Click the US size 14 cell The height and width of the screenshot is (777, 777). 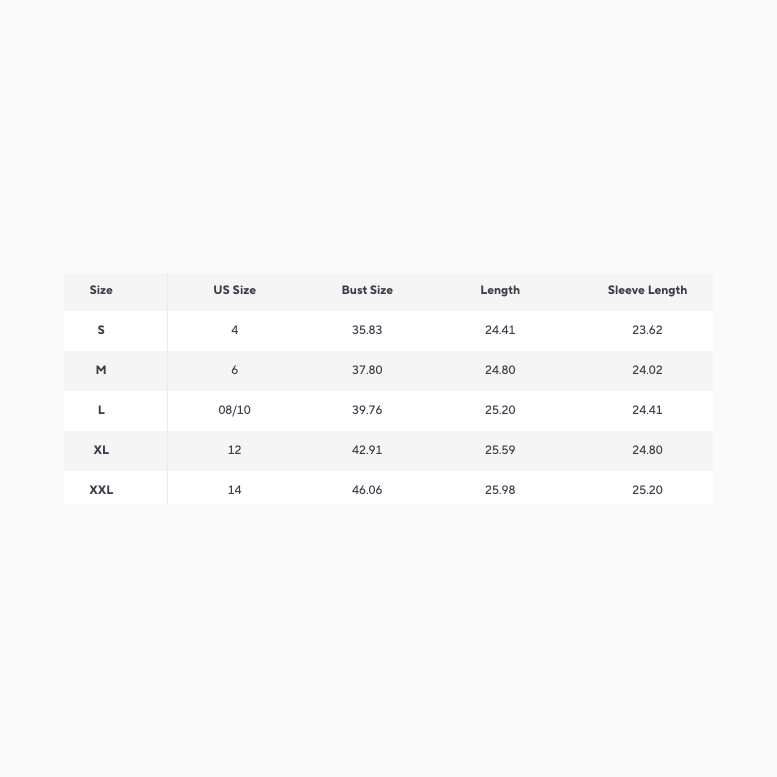pyautogui.click(x=234, y=490)
